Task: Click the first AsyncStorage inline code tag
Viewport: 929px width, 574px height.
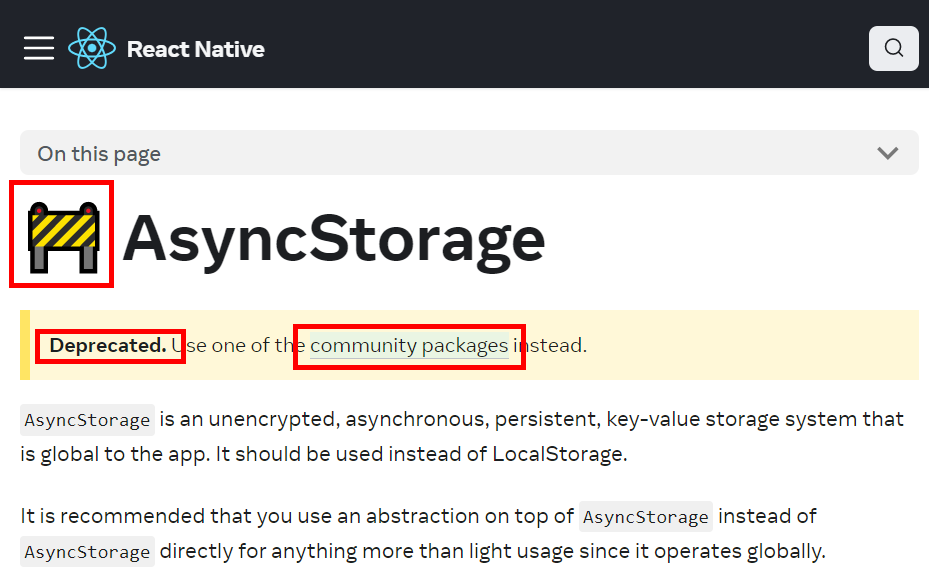Action: tap(87, 420)
